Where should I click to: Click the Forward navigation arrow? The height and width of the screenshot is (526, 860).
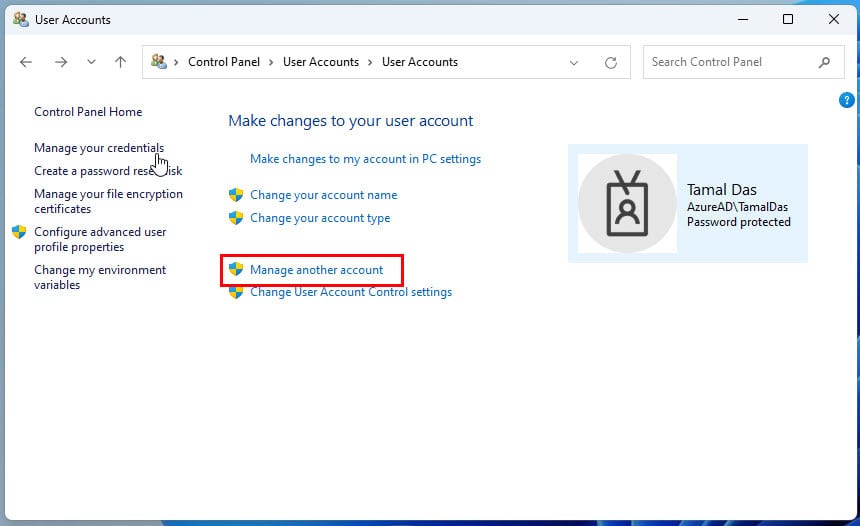61,62
